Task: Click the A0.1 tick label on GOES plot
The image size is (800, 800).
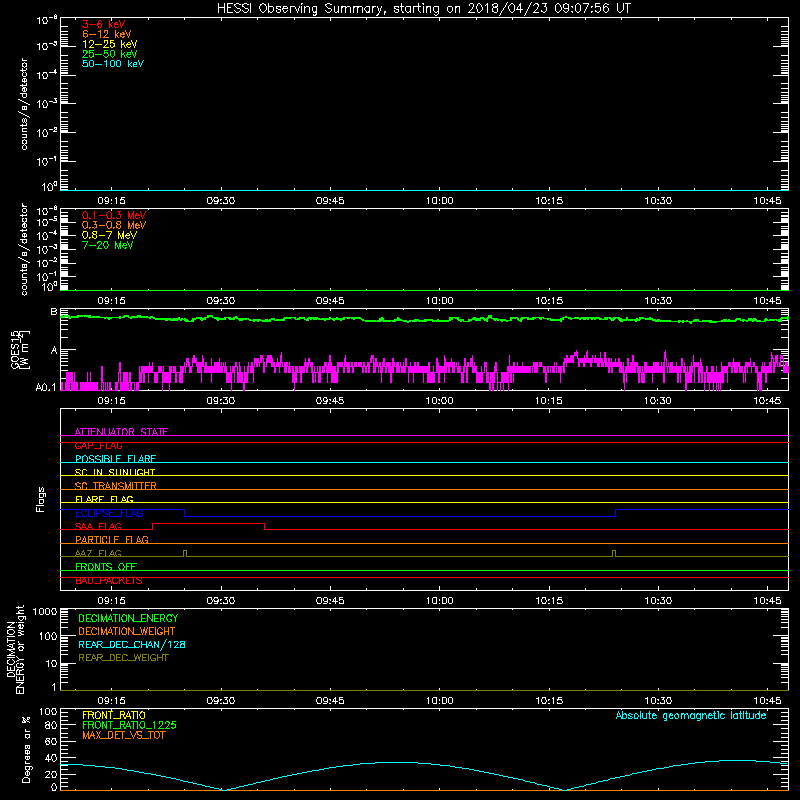Action: [x=46, y=387]
